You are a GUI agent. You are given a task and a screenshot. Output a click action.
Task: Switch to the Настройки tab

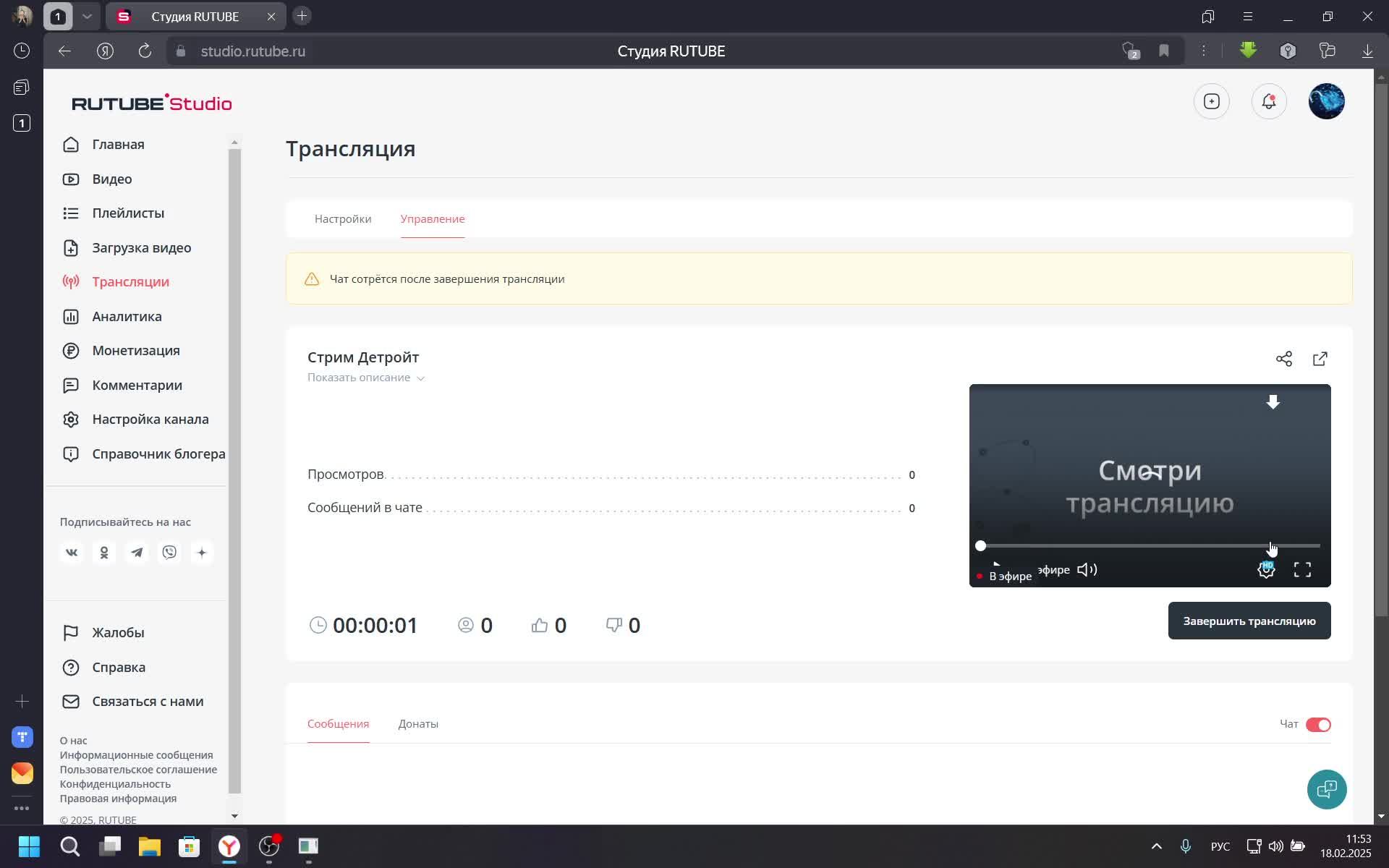click(342, 218)
